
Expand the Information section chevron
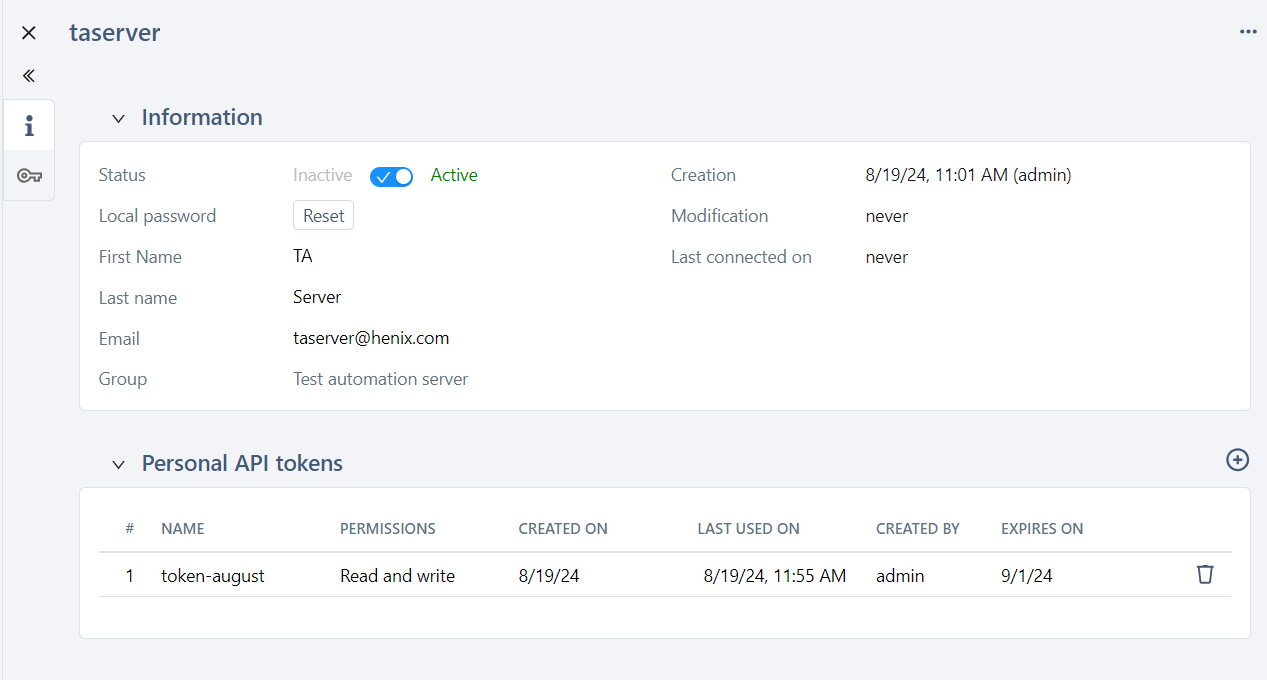point(117,118)
